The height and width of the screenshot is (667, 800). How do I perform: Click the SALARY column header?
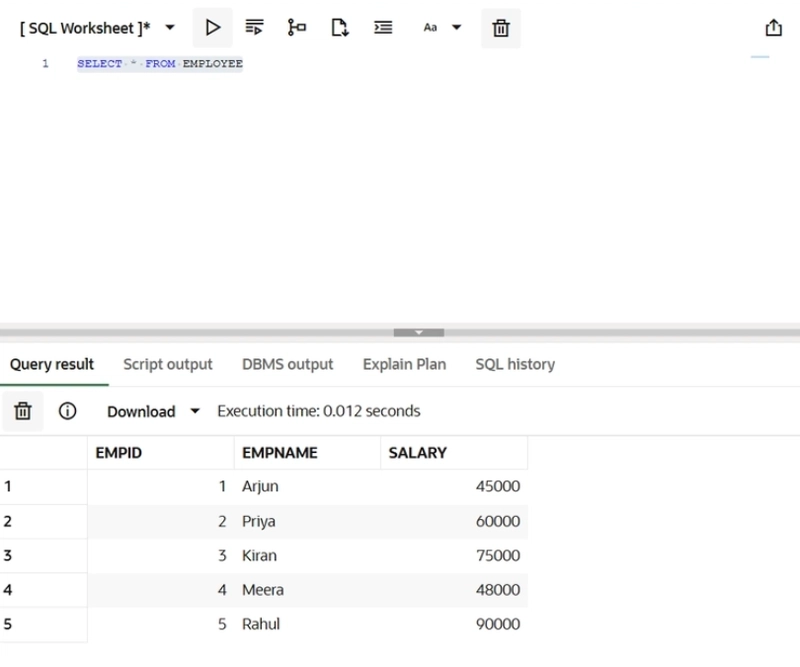[x=418, y=453]
